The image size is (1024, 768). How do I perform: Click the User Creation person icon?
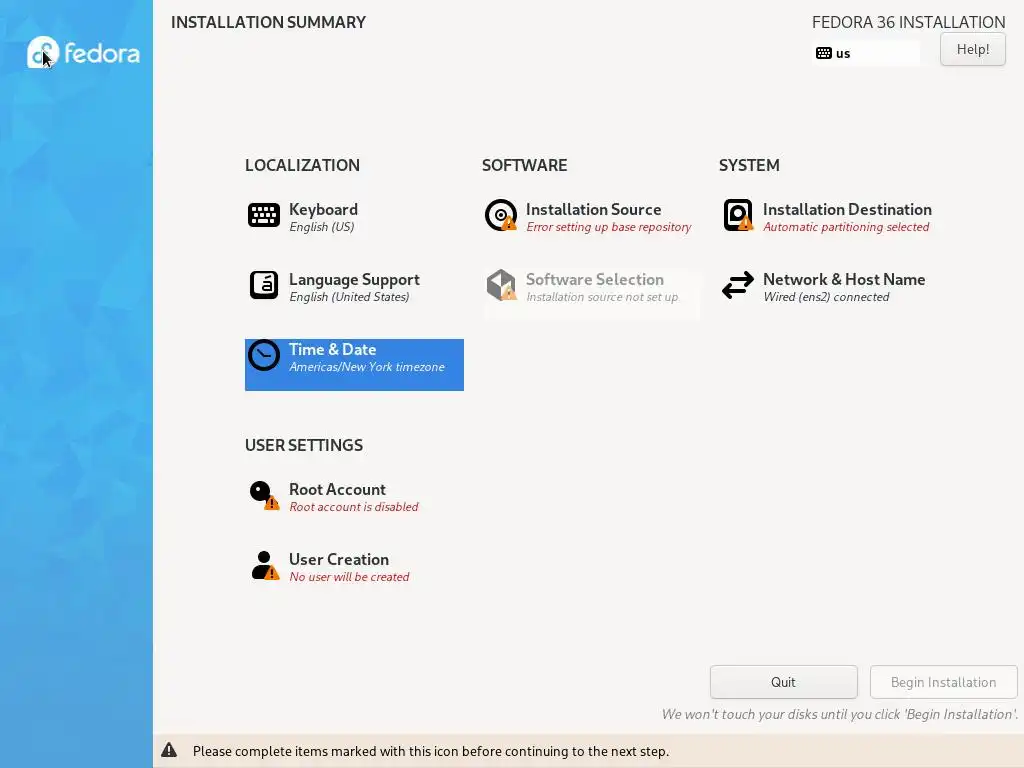tap(264, 566)
